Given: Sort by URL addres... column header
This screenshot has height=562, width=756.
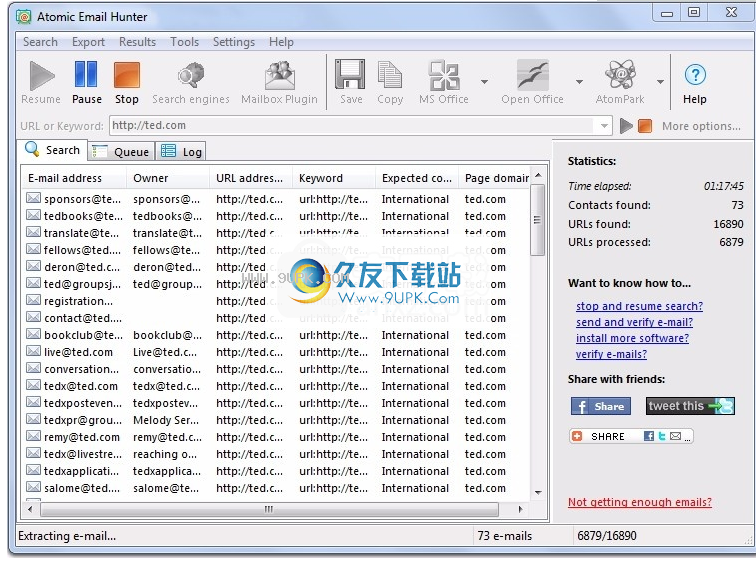Looking at the screenshot, I should click(x=251, y=178).
